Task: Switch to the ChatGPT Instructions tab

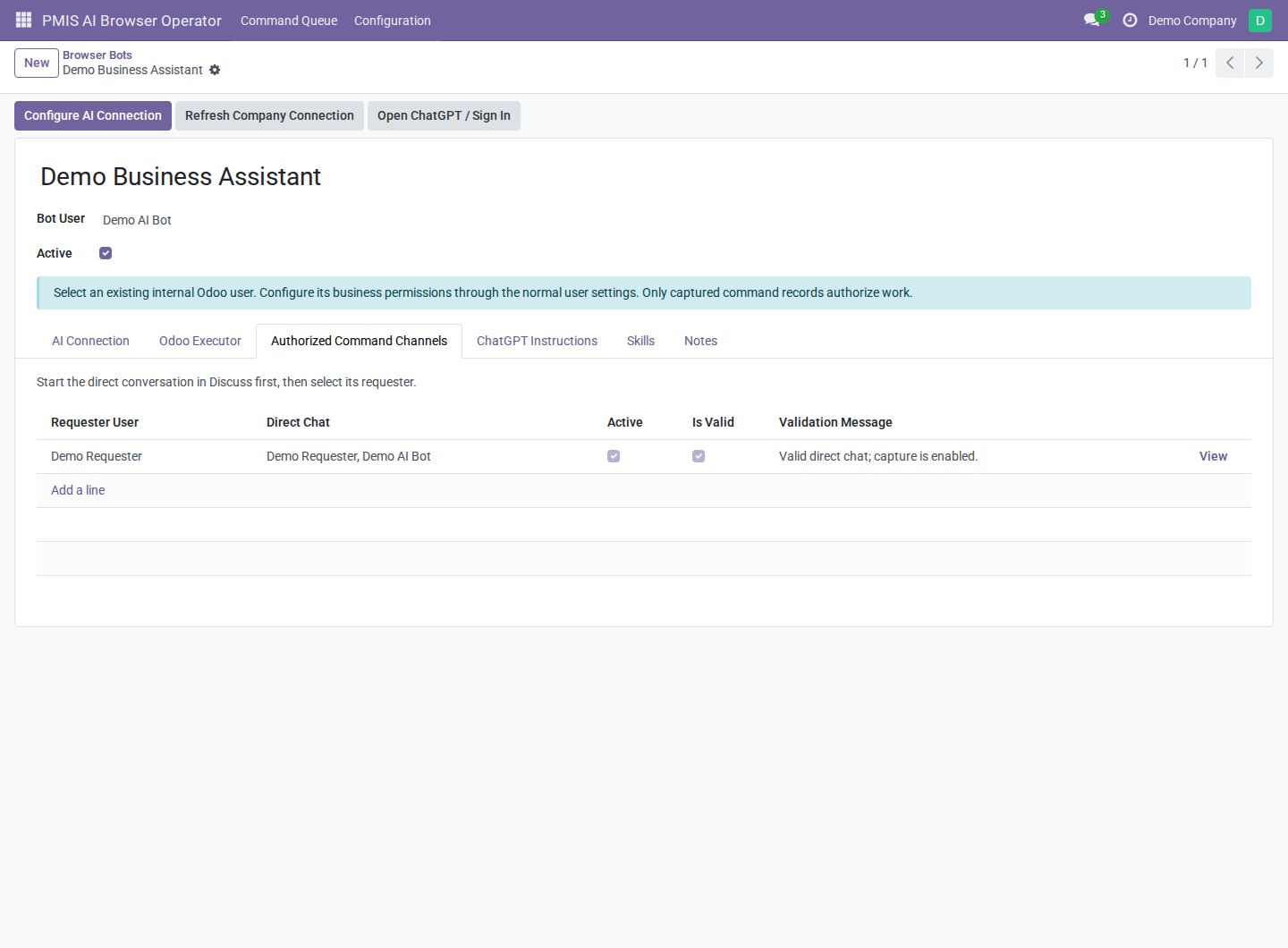Action: pos(537,341)
